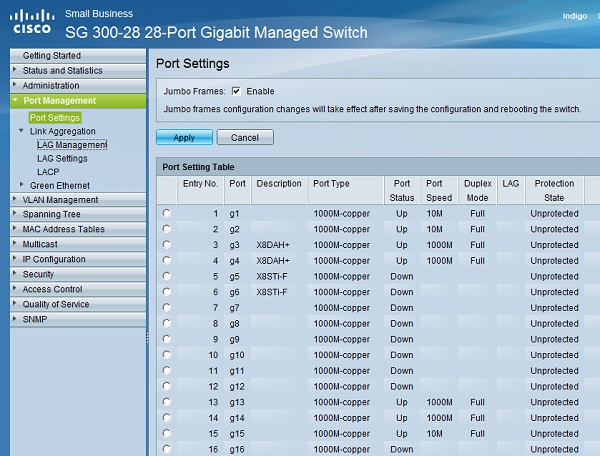
Task: Collapse the Port Management arrow
Action: click(15, 100)
